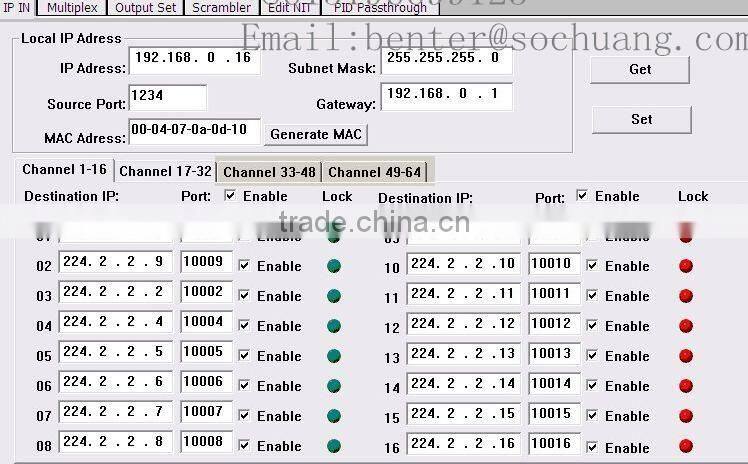This screenshot has width=748, height=464.
Task: Toggle channel 06 Enable checkbox
Action: (244, 385)
